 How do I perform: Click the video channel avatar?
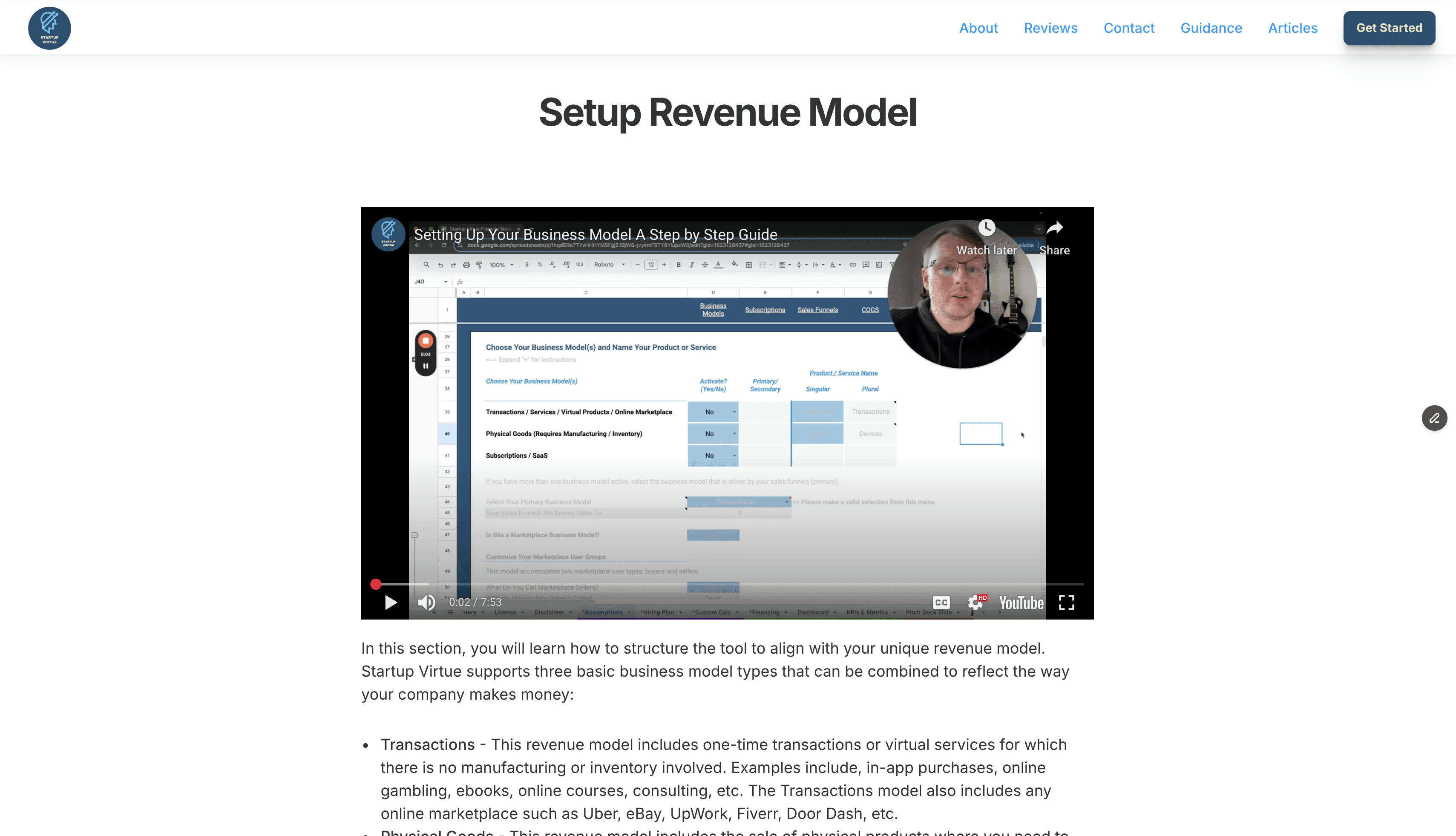[388, 234]
